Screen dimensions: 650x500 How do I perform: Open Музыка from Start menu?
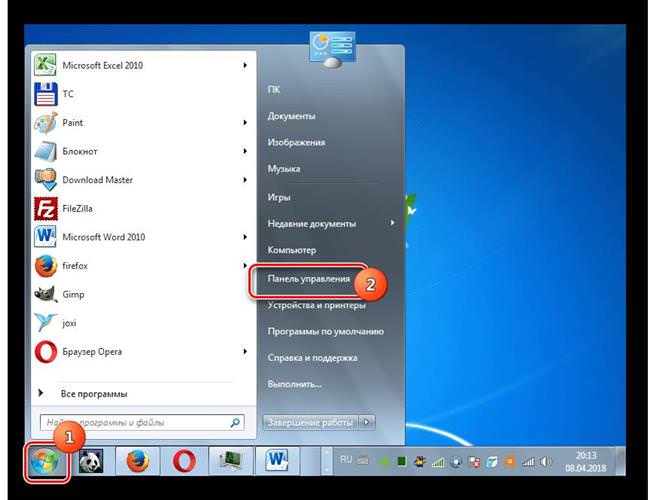point(284,169)
